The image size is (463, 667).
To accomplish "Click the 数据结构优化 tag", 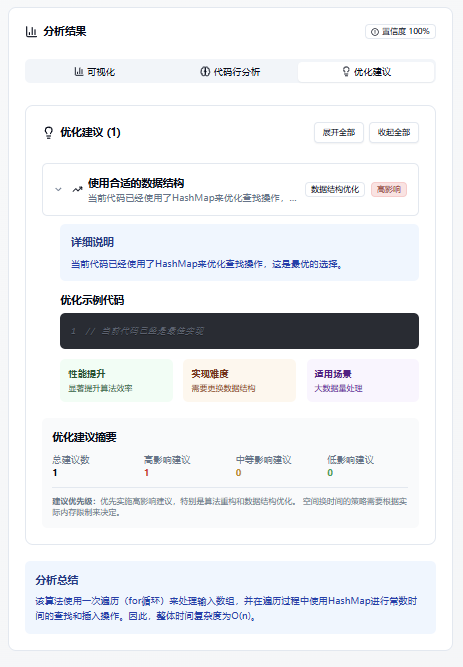I will tap(335, 189).
